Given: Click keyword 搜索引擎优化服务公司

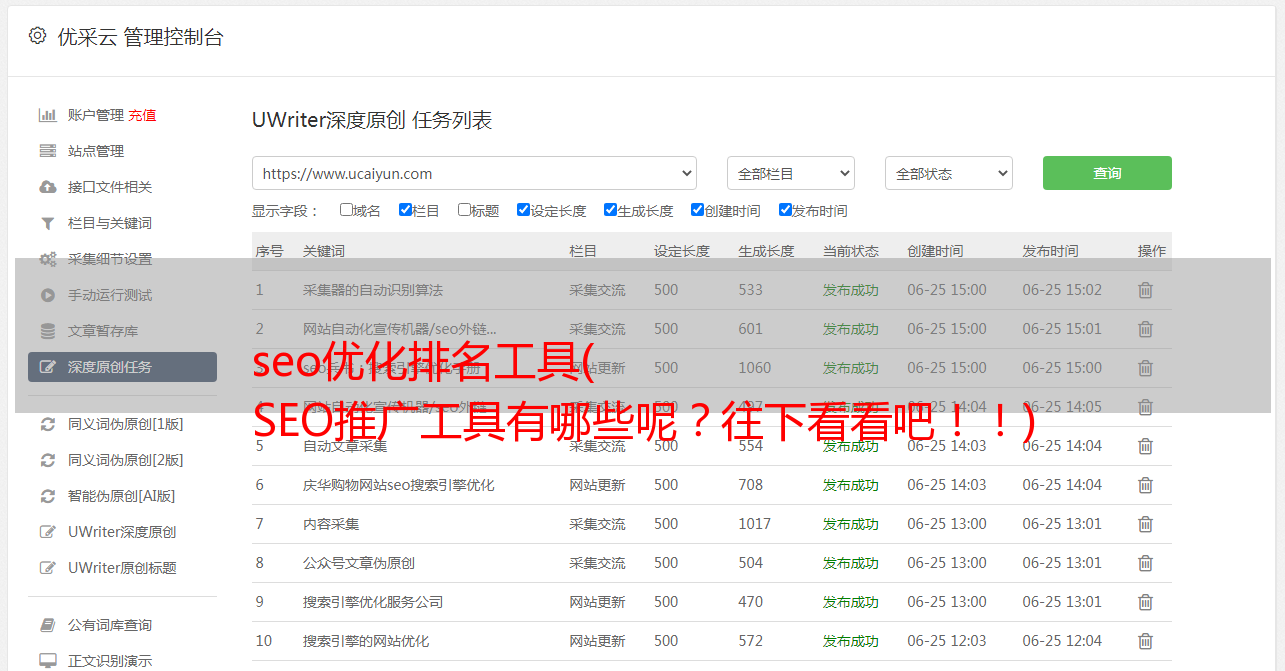Looking at the screenshot, I should [373, 602].
